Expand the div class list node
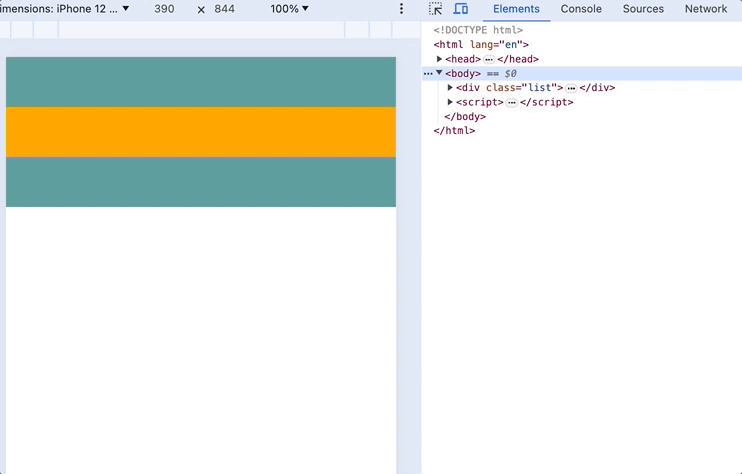Viewport: 742px width, 474px height. coord(450,88)
